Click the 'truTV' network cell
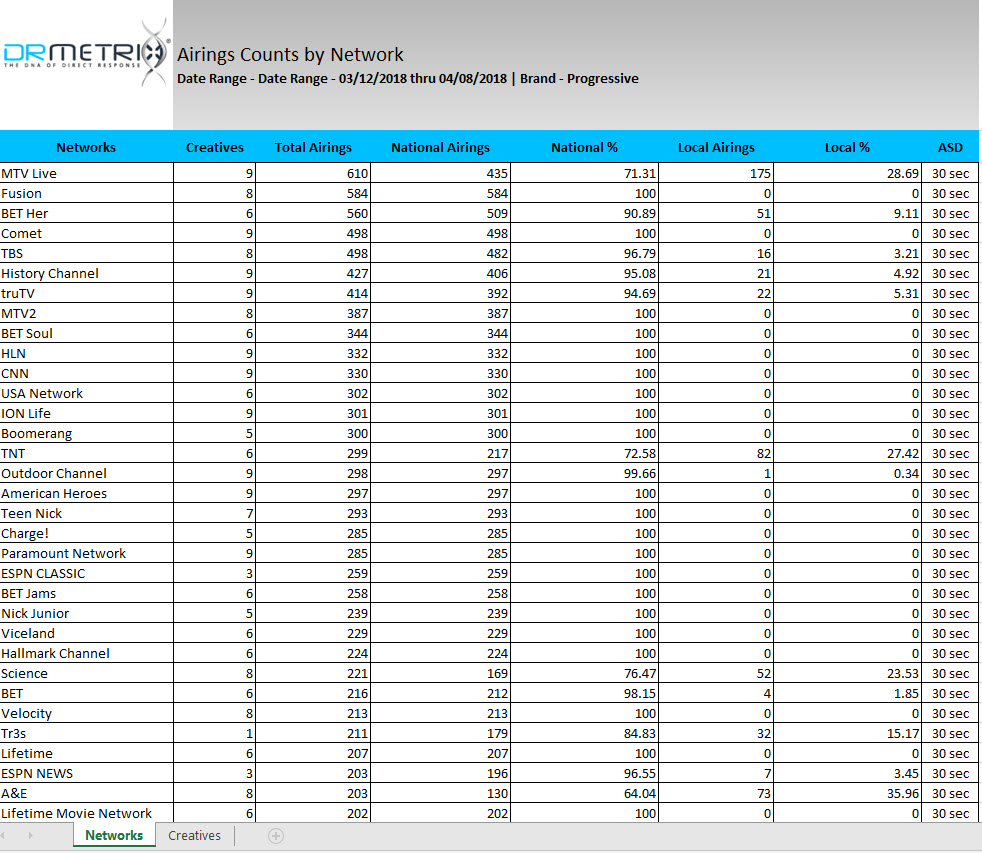This screenshot has height=853, width=982. click(x=86, y=294)
